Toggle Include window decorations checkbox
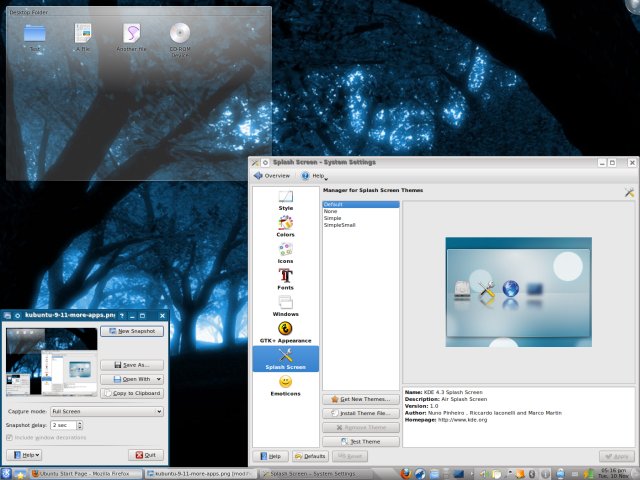 coord(11,438)
